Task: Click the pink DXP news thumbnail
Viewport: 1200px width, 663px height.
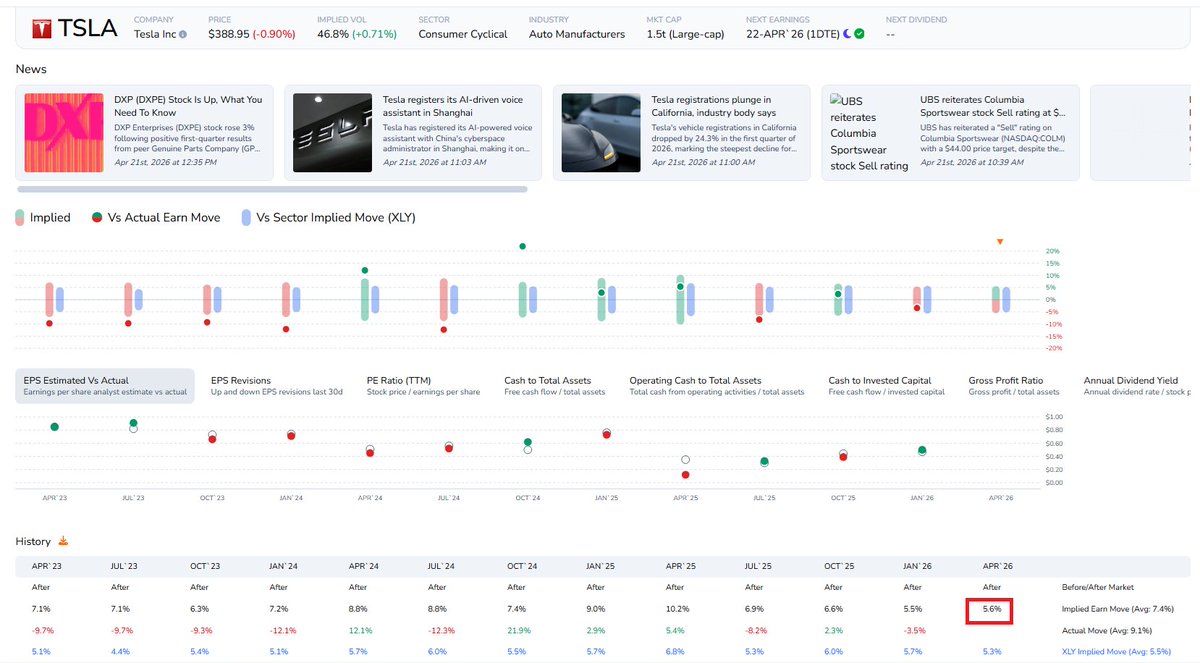Action: click(x=64, y=132)
